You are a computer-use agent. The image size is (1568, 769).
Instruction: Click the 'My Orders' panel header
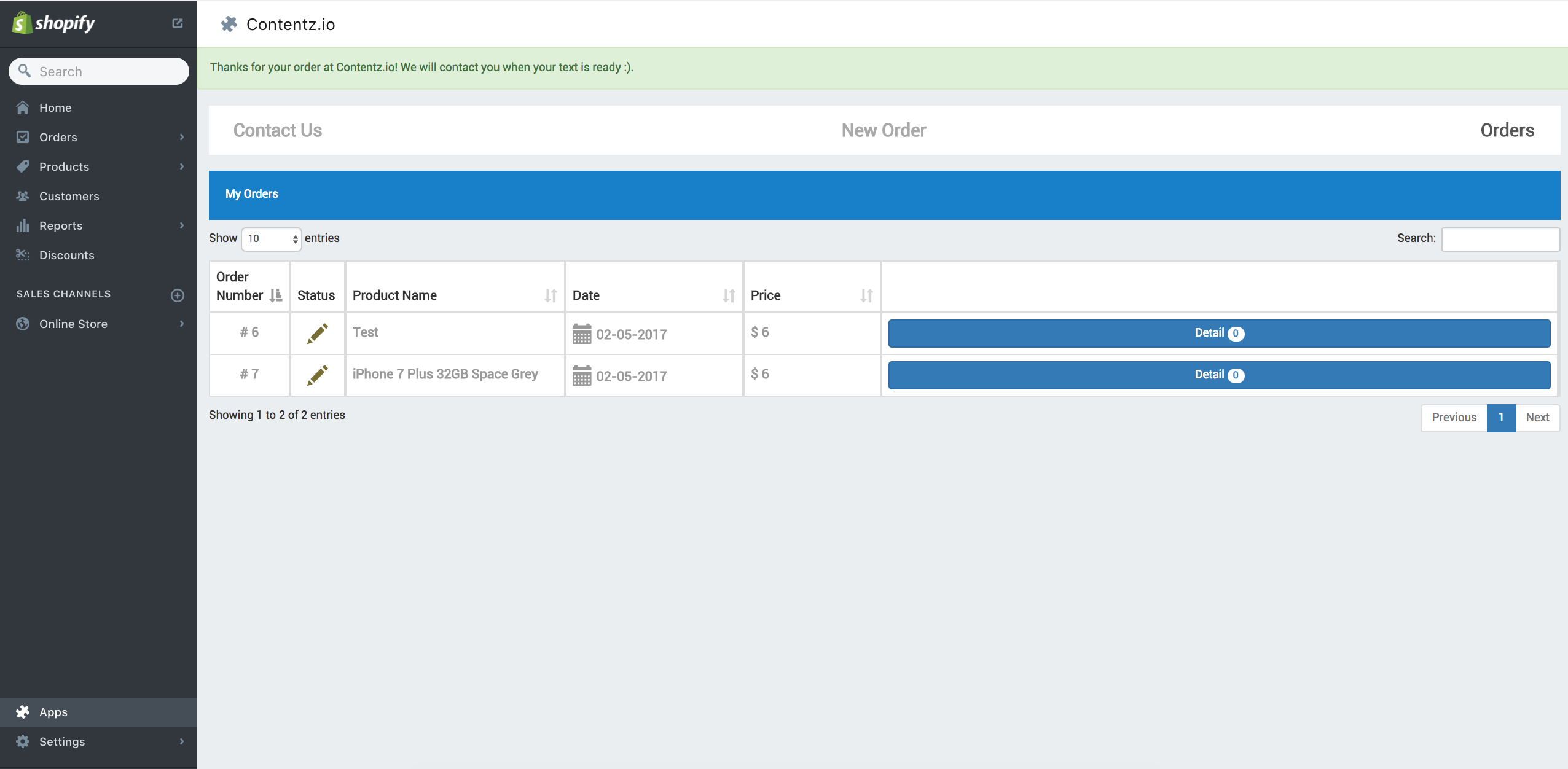pos(884,195)
